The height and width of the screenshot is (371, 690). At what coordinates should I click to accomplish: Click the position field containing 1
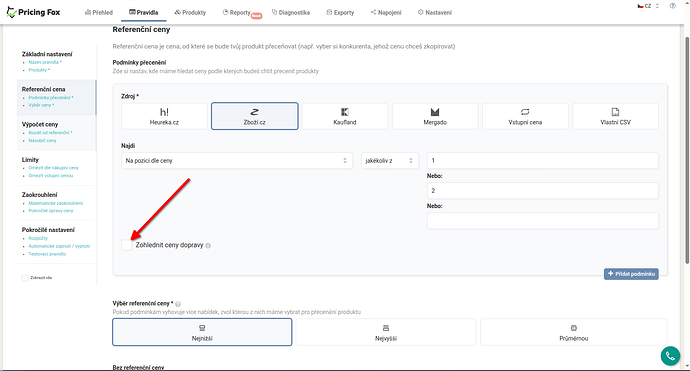543,161
